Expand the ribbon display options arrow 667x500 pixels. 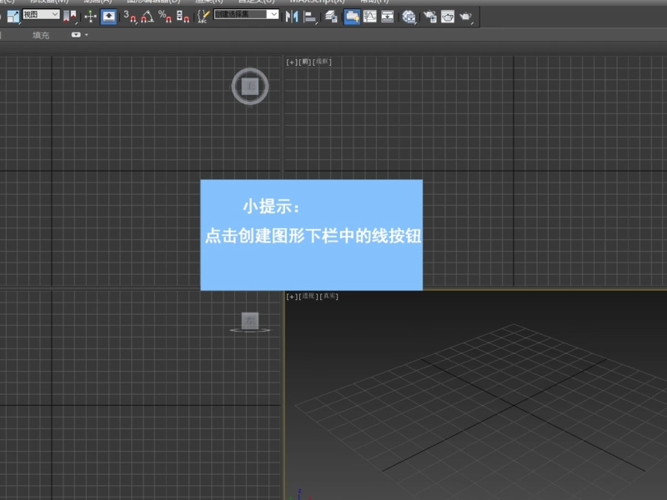coord(86,35)
